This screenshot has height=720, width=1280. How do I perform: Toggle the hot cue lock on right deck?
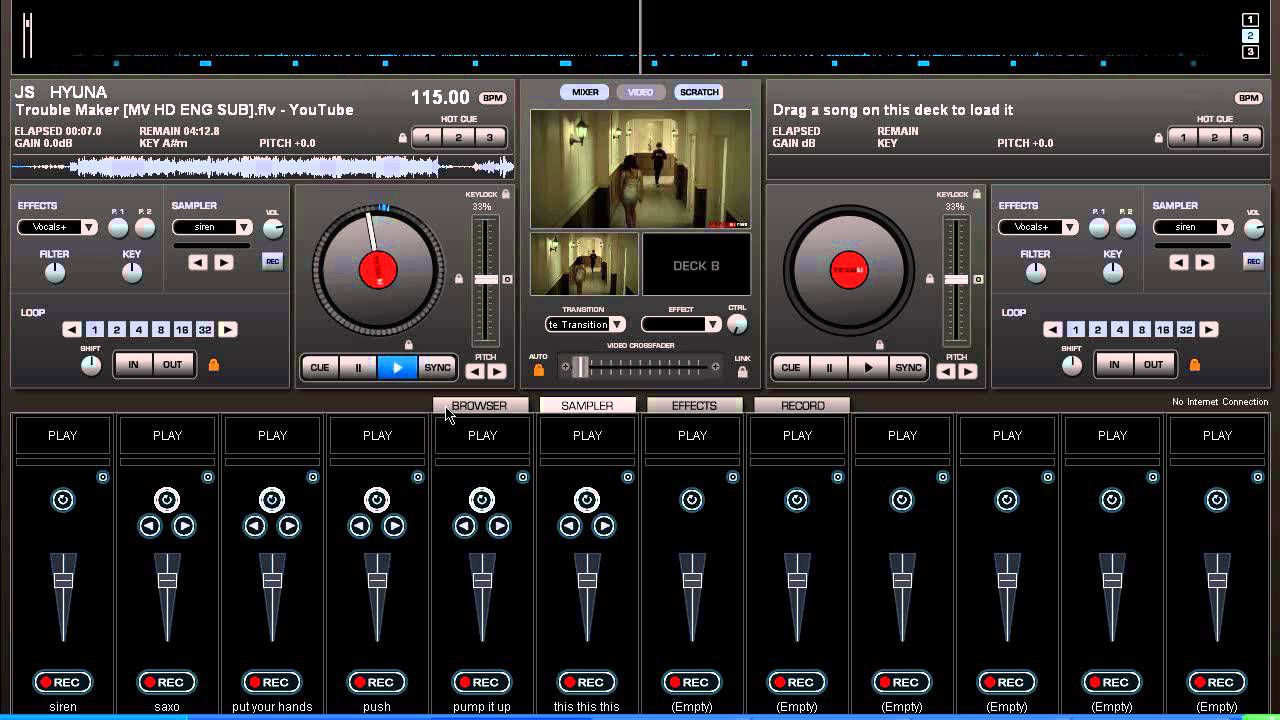point(1159,138)
